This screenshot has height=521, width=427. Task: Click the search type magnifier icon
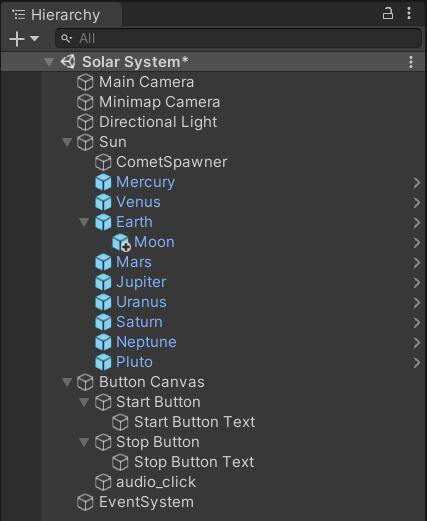point(66,38)
